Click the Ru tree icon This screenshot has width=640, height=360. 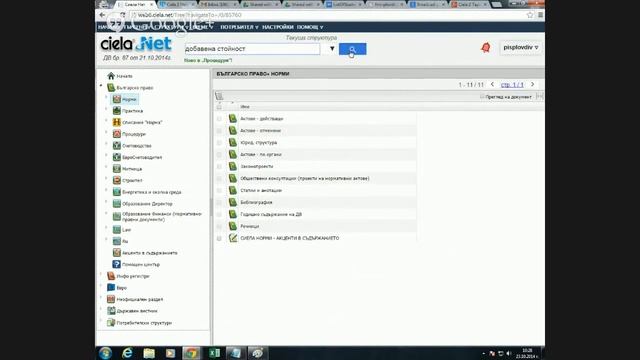(117, 241)
